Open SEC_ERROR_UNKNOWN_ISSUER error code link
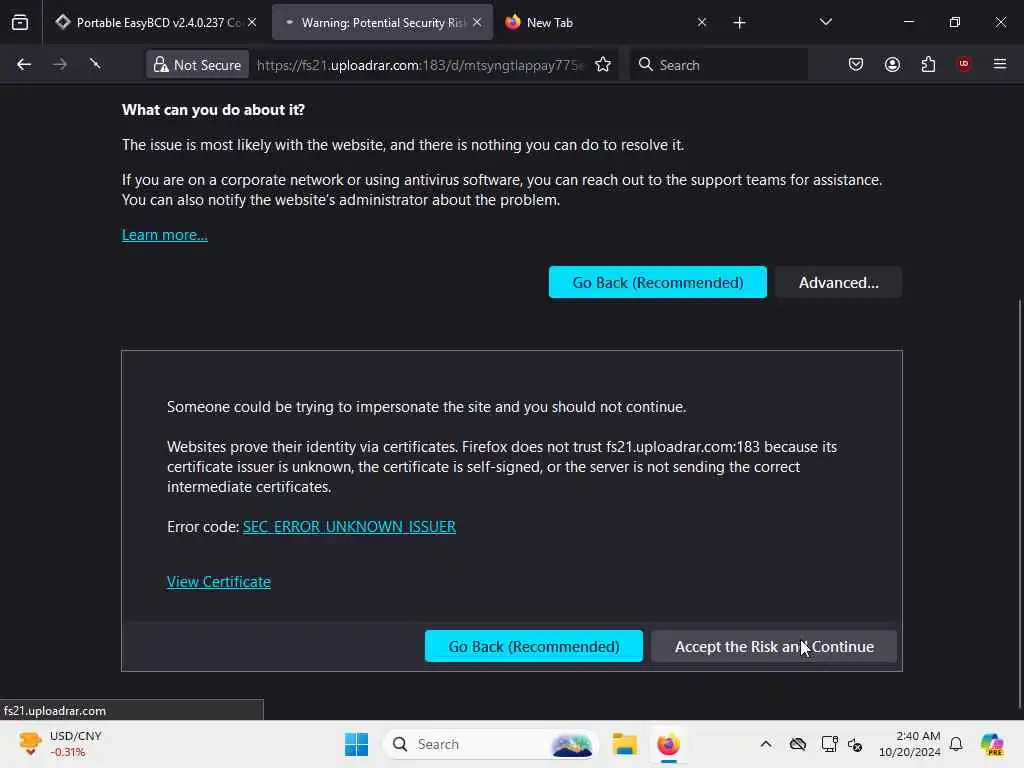The width and height of the screenshot is (1024, 768). 349,526
